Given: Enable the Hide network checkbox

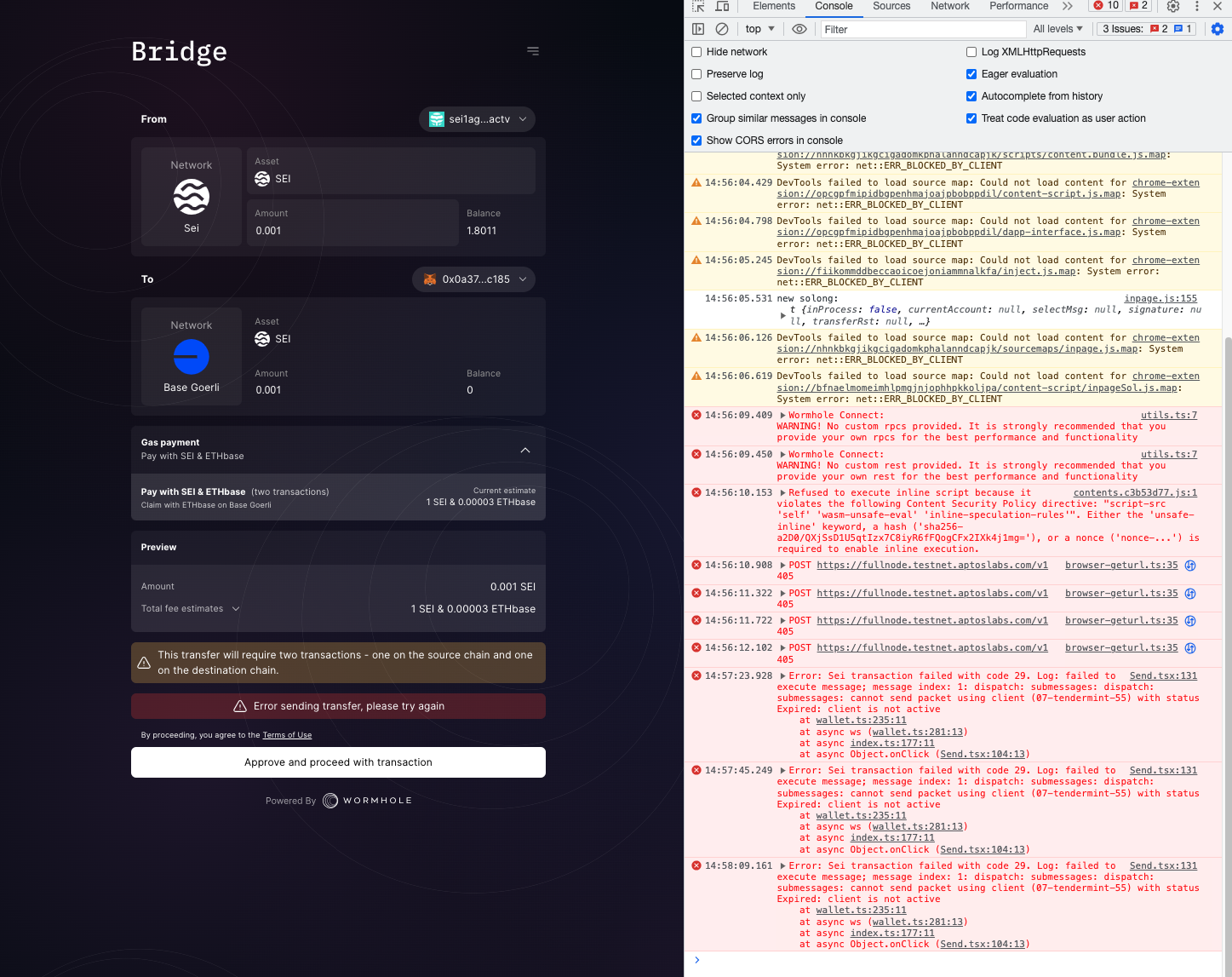Looking at the screenshot, I should pyautogui.click(x=696, y=52).
